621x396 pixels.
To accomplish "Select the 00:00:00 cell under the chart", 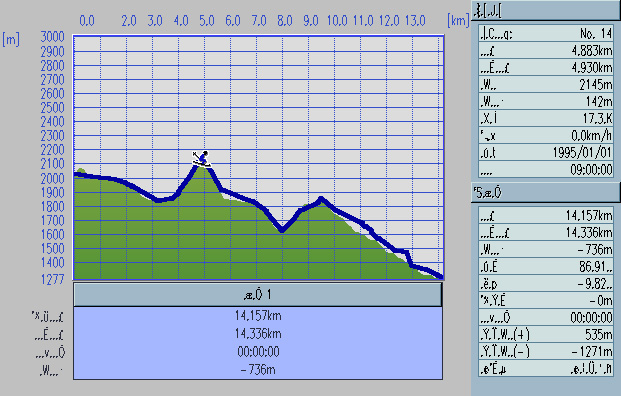I will 258,352.
